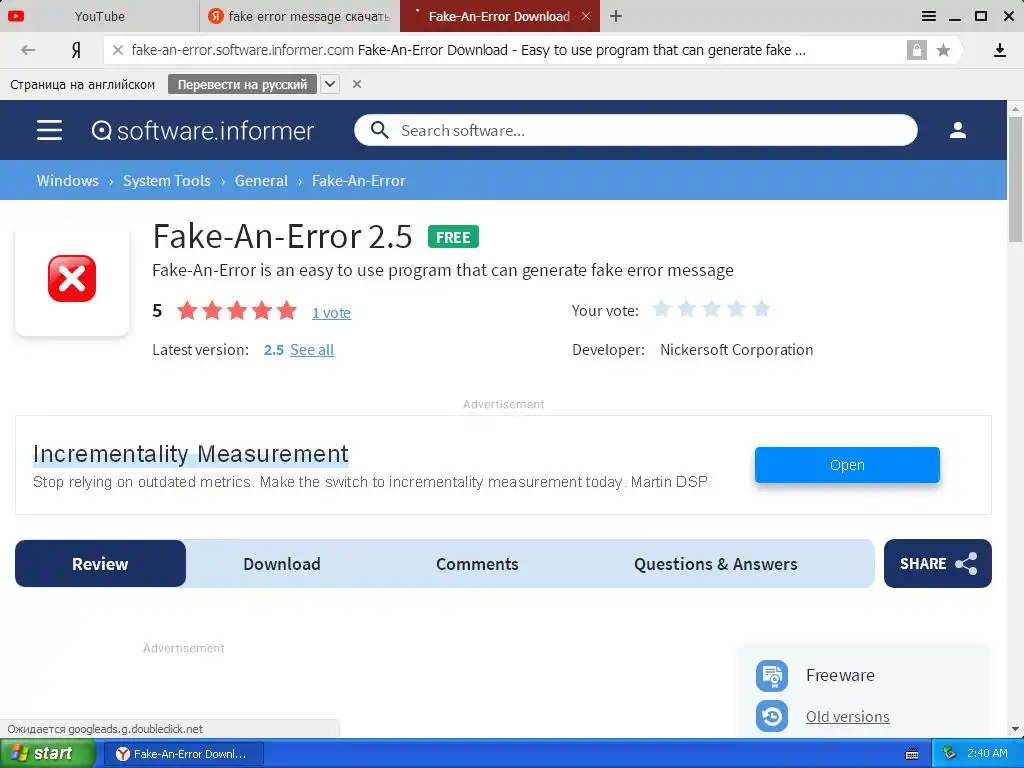Click the software.informer logo

click(x=202, y=131)
